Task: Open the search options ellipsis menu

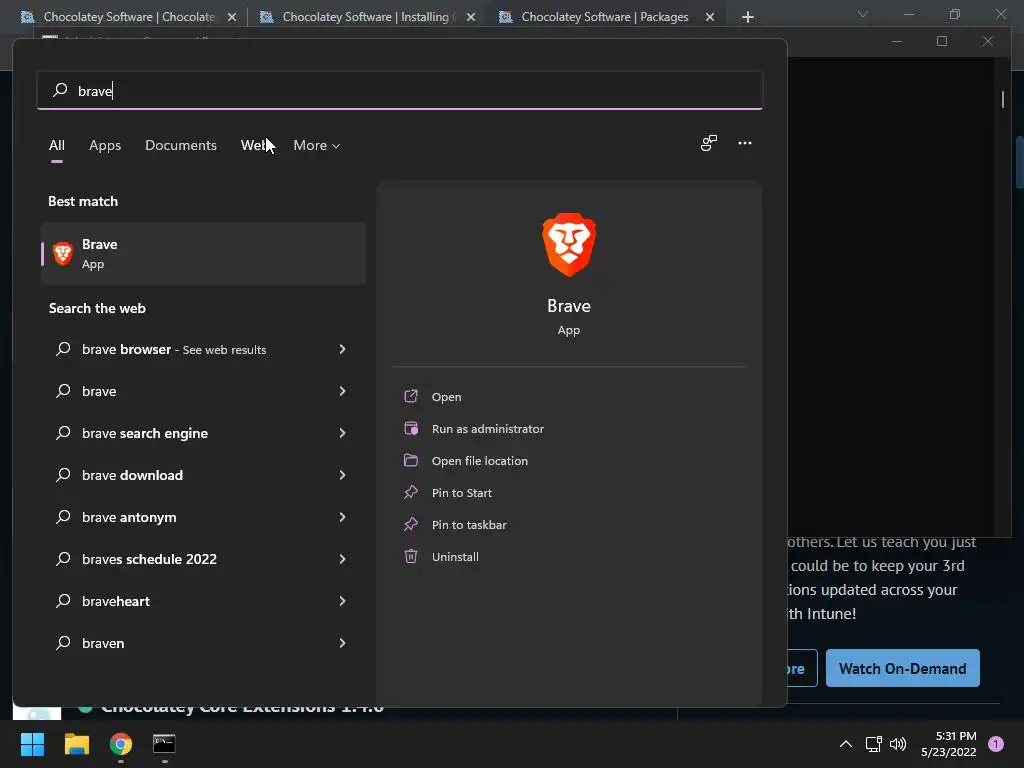Action: tap(744, 143)
